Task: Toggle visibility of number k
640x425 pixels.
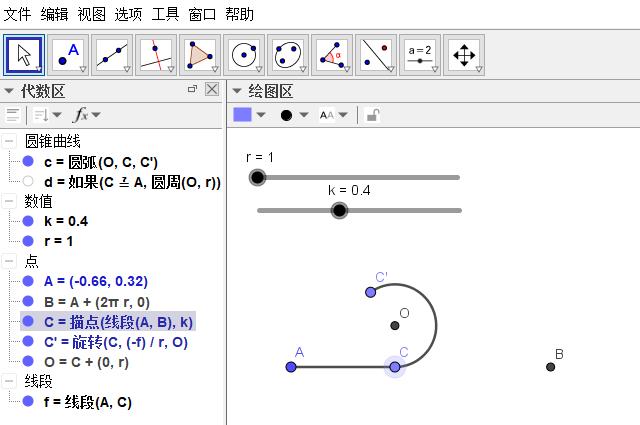Action: pyautogui.click(x=28, y=221)
